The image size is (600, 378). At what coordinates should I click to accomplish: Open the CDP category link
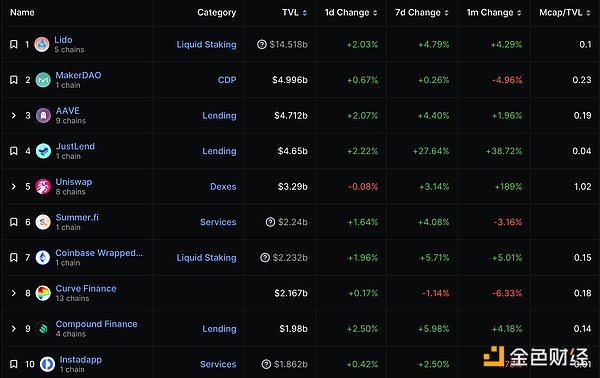(227, 80)
